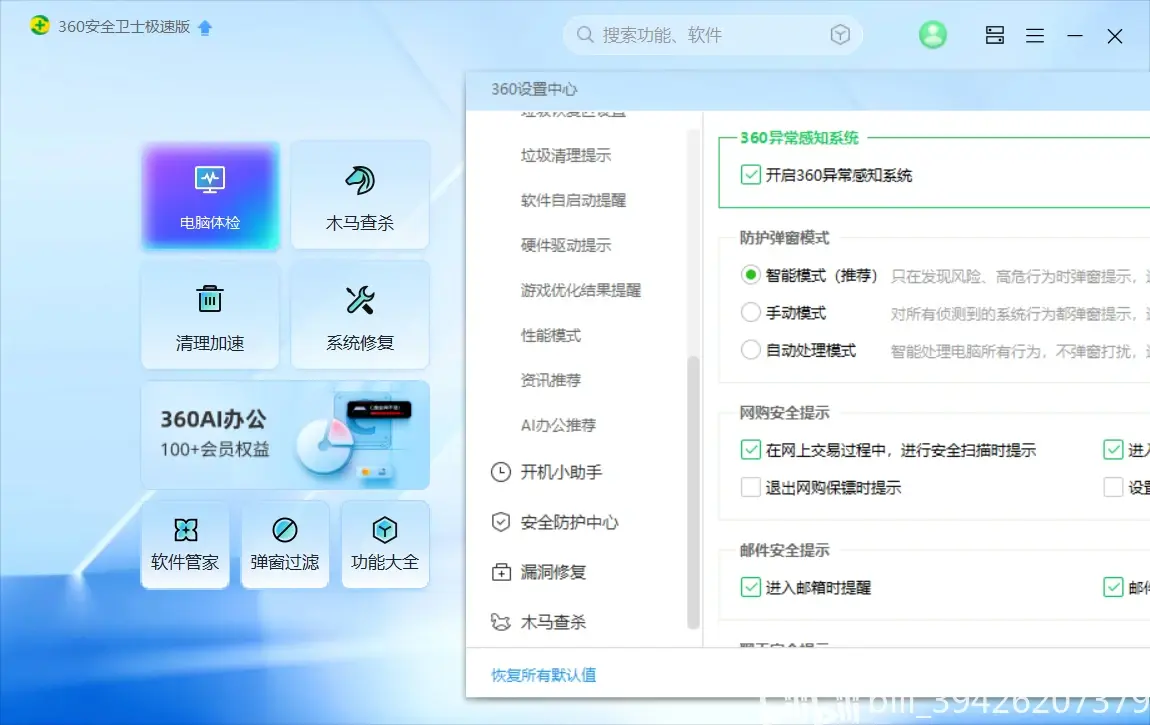Toggle 进入邮箱时提醒 checkbox
The image size is (1150, 725).
[750, 587]
